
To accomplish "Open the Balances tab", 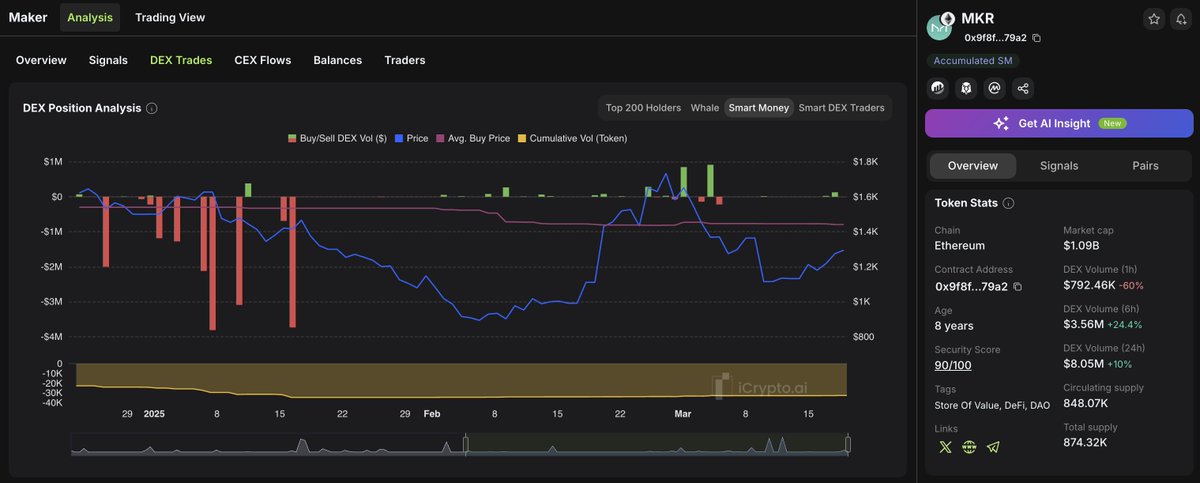I will click(338, 60).
